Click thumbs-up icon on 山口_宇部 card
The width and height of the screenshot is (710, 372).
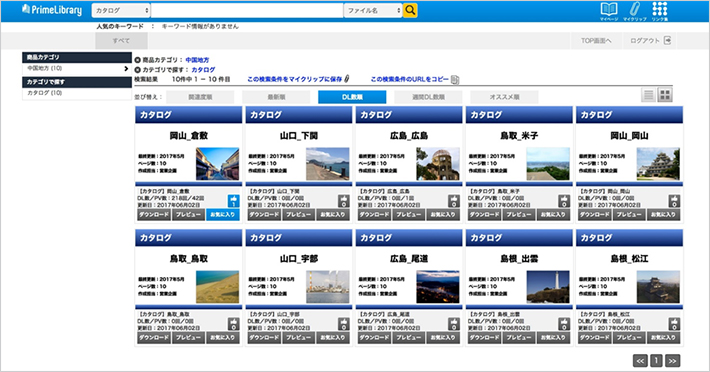click(x=344, y=324)
